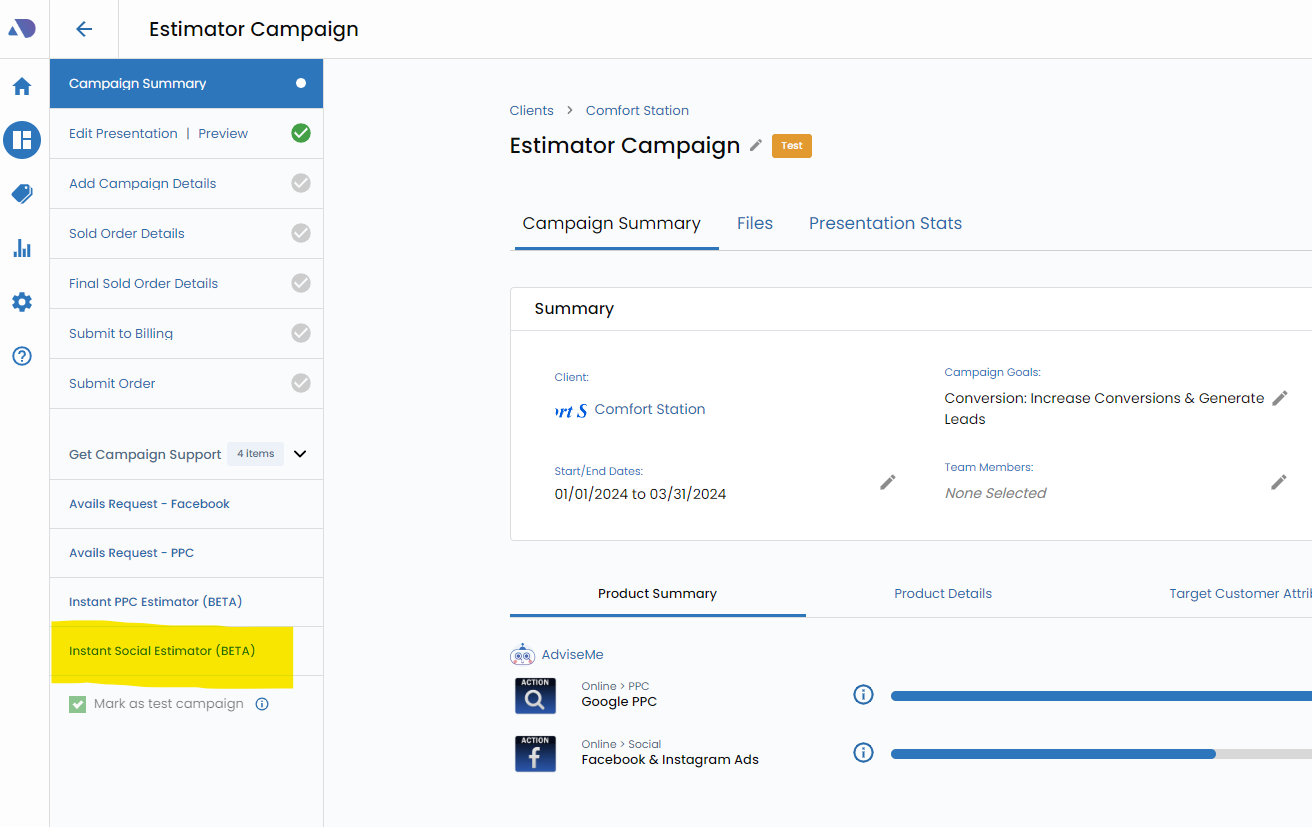
Task: Toggle Mark as test campaign checkbox
Action: [78, 704]
